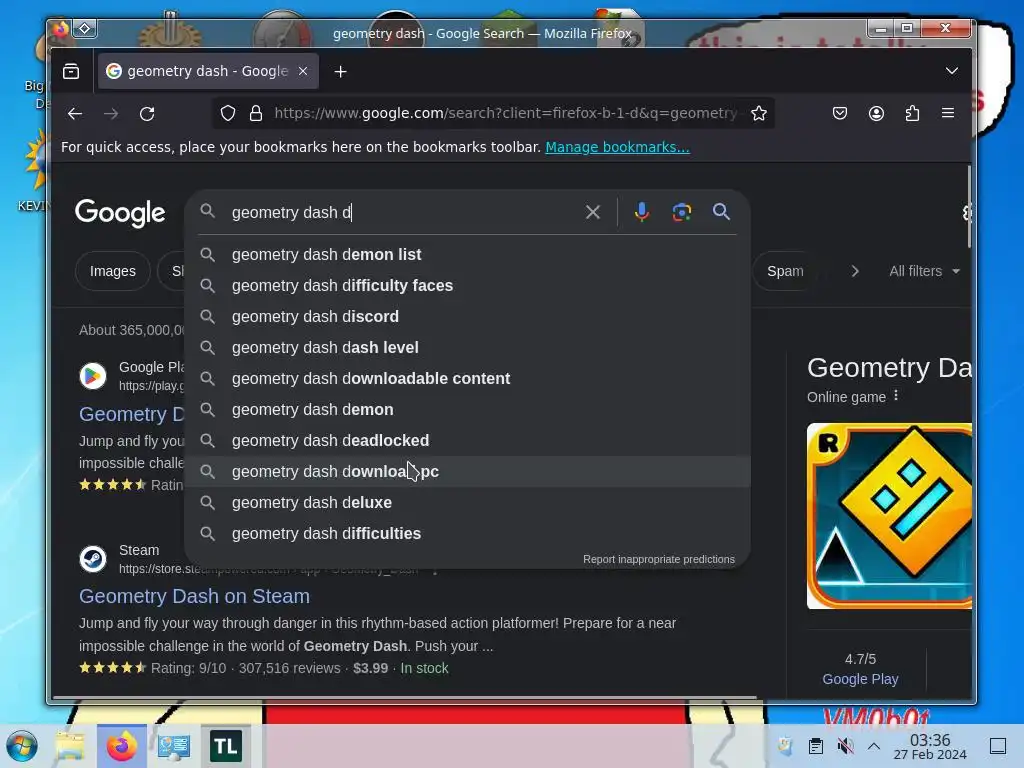Show more filter chips with right arrow
The image size is (1024, 768).
point(855,271)
